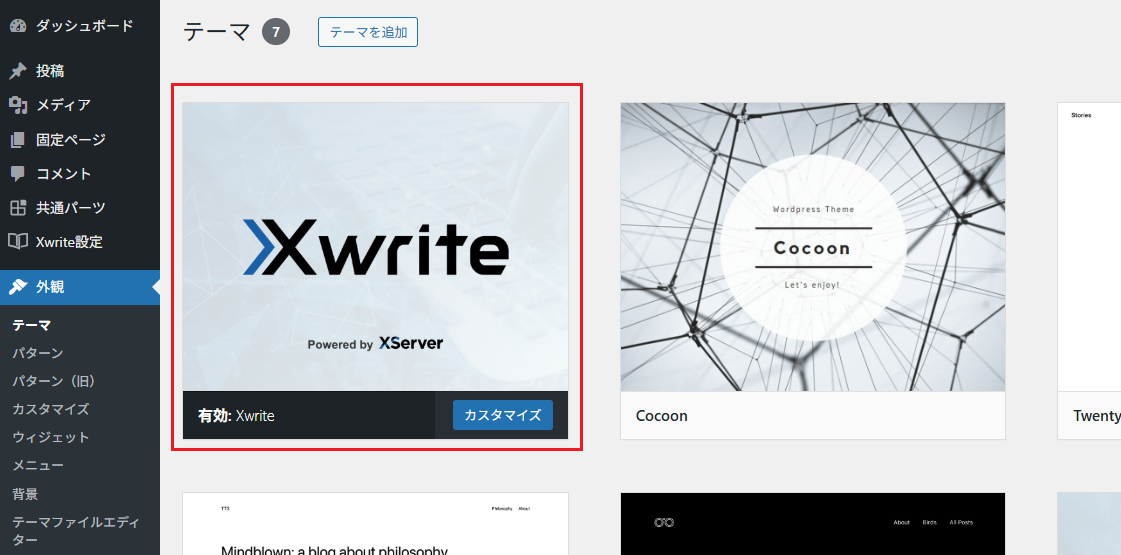Viewport: 1121px width, 555px height.
Task: Open the ウィジェット submenu item
Action: coord(51,437)
